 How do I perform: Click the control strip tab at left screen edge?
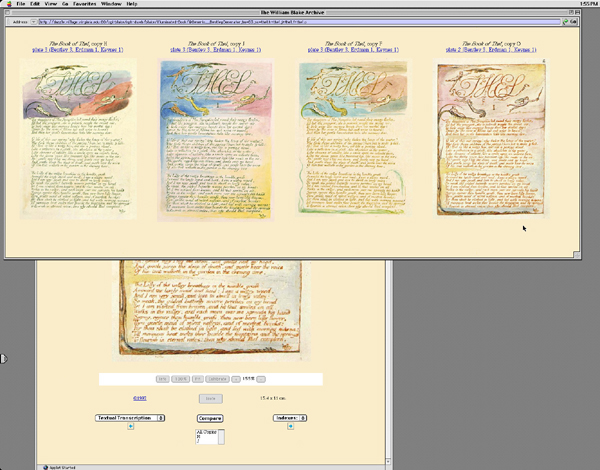(x=3, y=359)
